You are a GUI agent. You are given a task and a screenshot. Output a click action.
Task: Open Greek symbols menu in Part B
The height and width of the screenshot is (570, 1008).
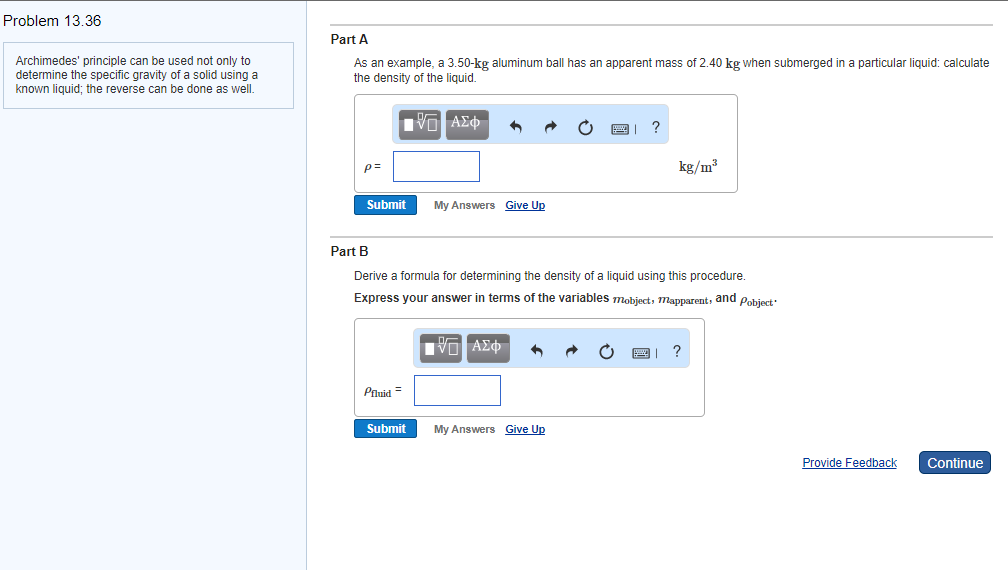486,349
